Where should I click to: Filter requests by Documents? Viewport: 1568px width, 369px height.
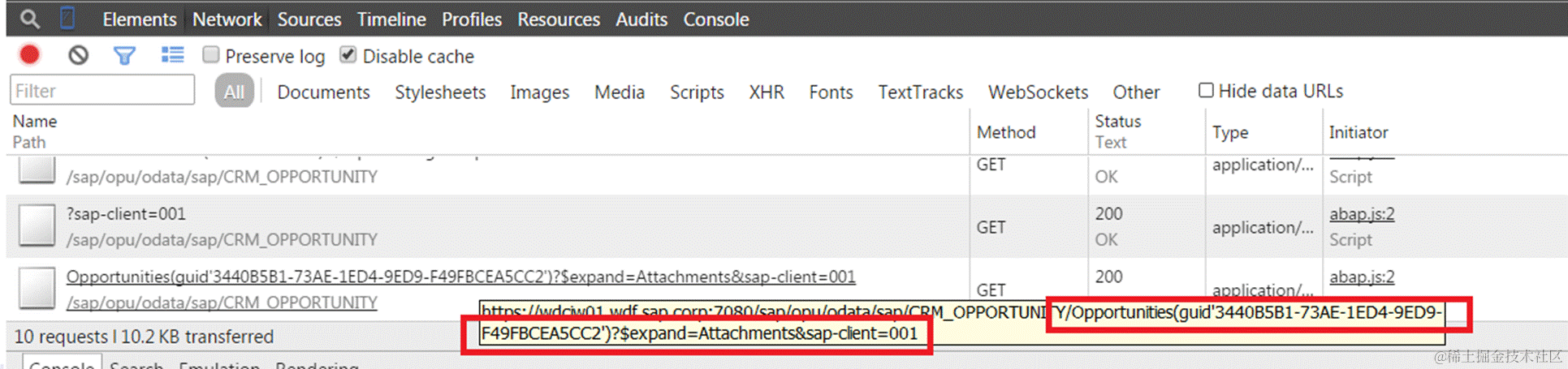pyautogui.click(x=323, y=92)
